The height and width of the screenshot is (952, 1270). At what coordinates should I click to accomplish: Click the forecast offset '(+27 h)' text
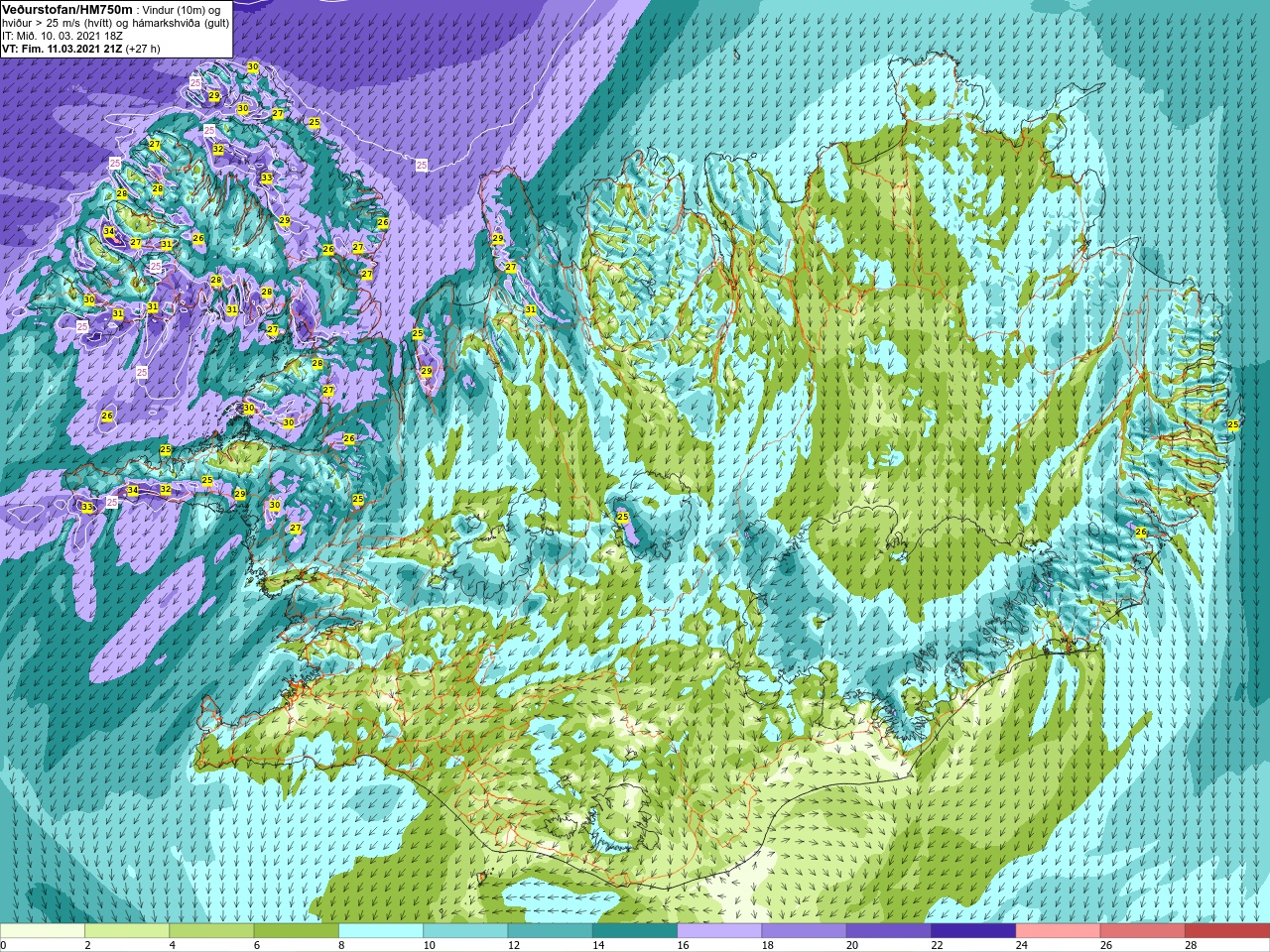(x=143, y=48)
